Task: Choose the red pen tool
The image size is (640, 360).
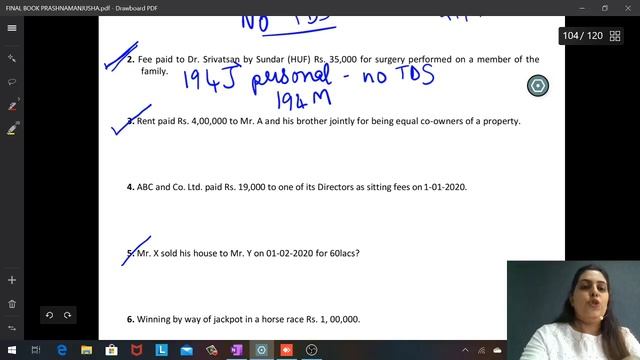Action: [12, 106]
